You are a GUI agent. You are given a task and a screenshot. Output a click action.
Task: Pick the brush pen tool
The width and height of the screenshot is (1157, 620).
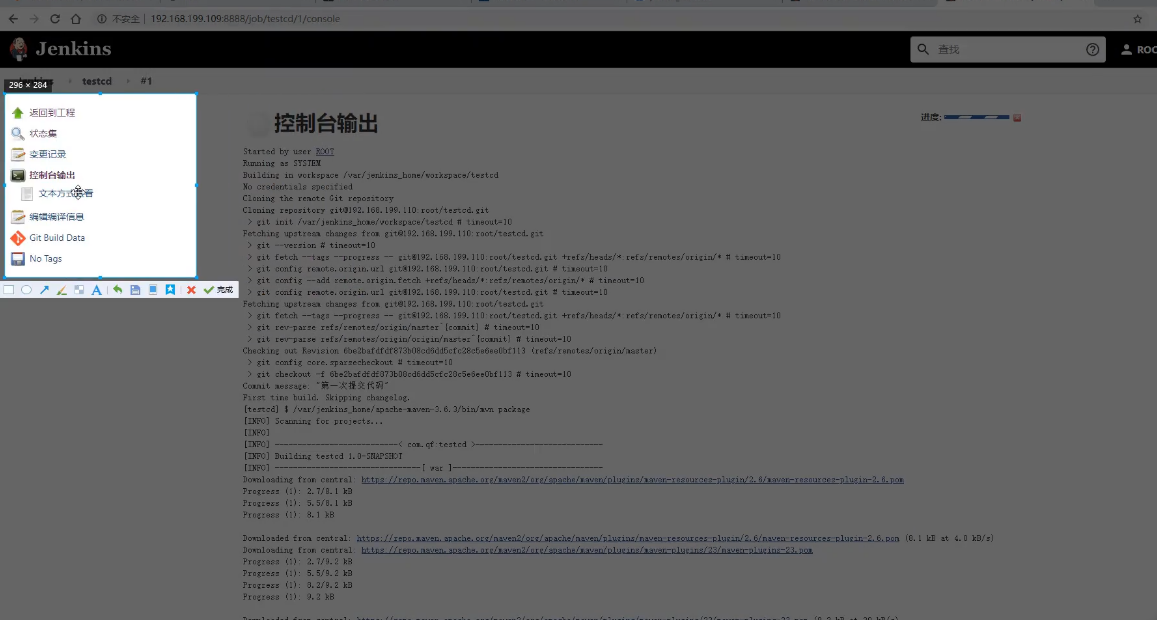(x=61, y=290)
